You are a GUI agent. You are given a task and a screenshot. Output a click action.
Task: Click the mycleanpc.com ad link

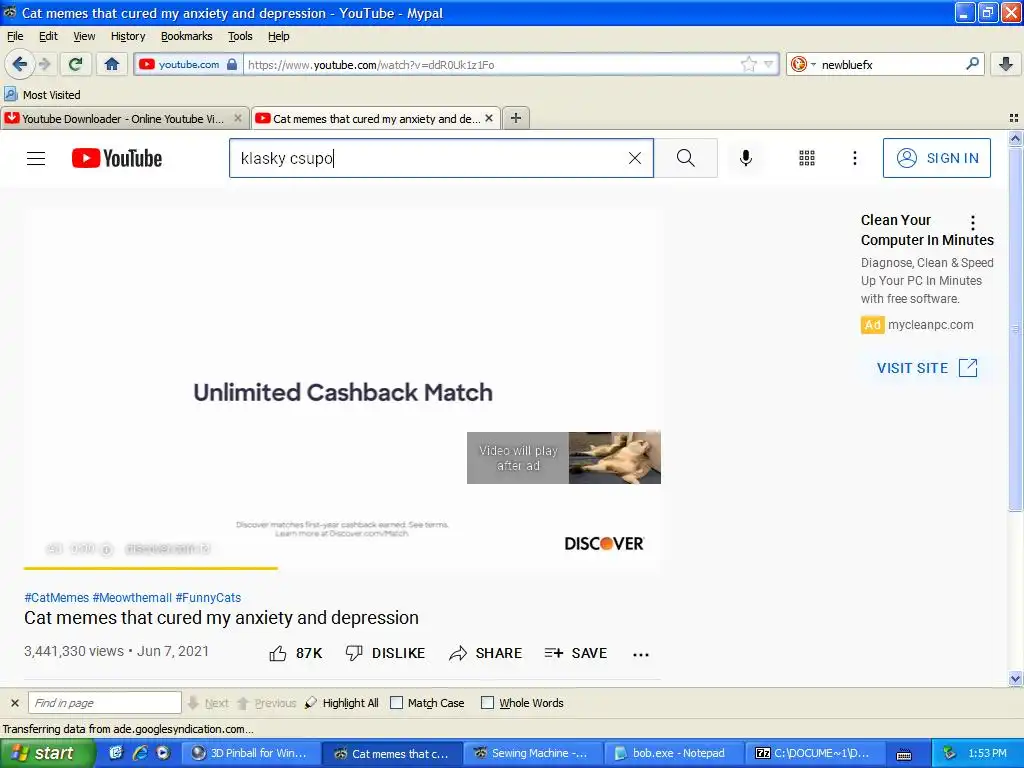point(931,325)
